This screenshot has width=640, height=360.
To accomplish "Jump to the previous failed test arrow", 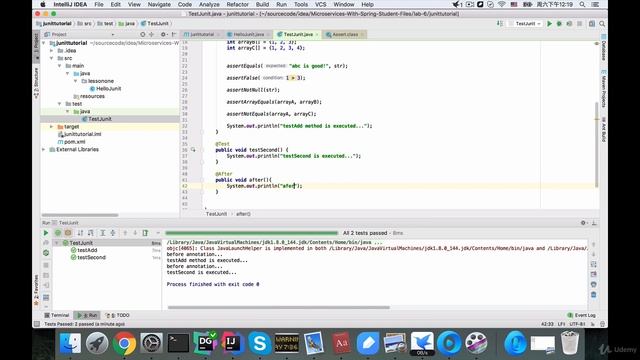I will [x=125, y=233].
